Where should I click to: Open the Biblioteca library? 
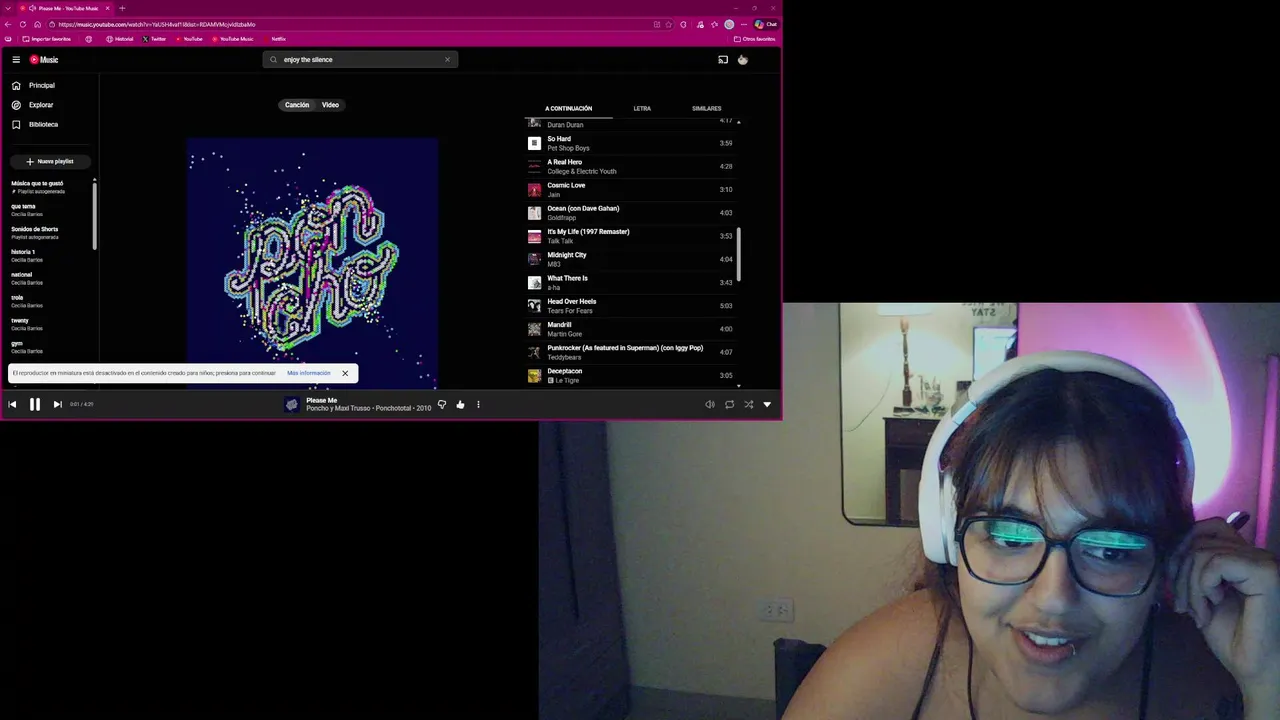tap(43, 125)
